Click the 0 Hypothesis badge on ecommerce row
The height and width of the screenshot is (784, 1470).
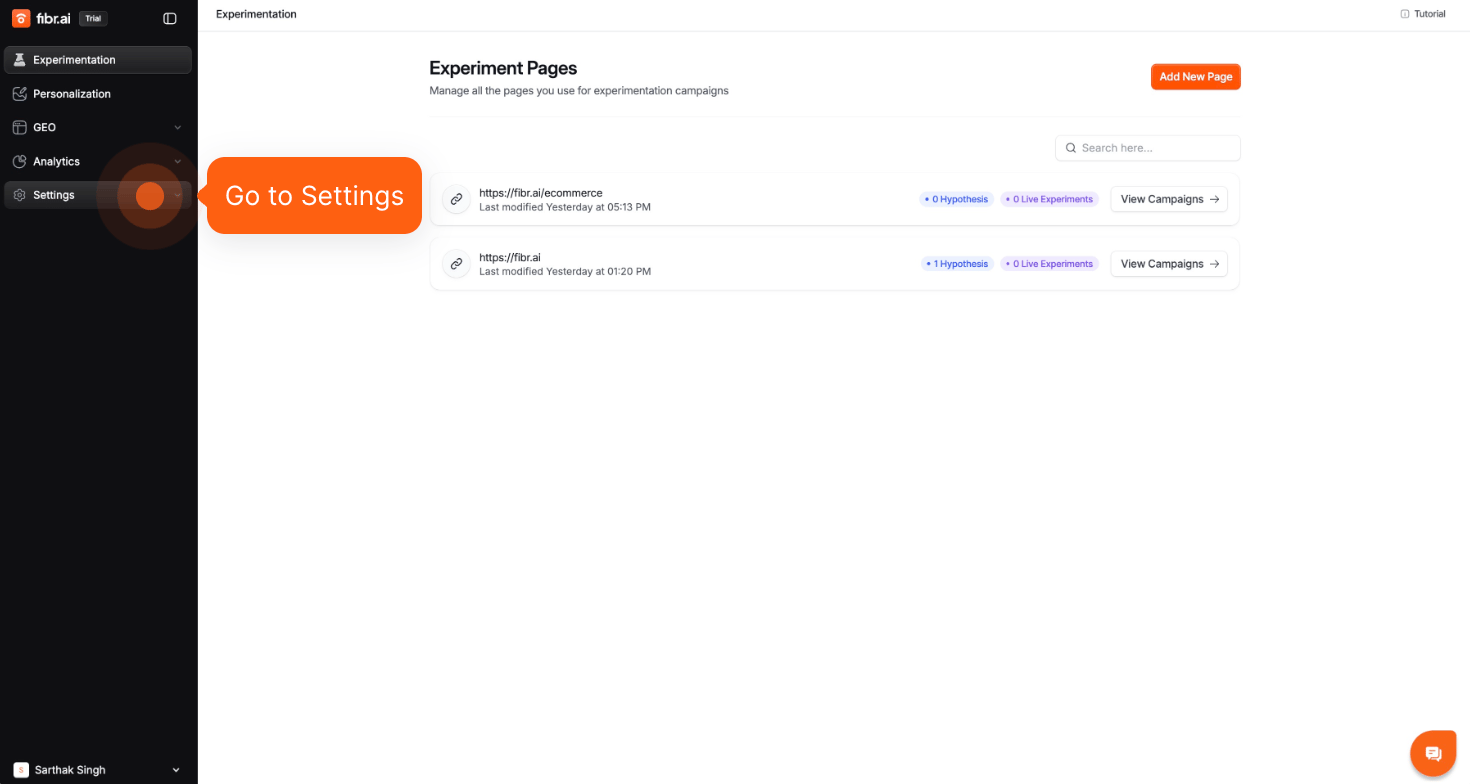[x=957, y=199]
